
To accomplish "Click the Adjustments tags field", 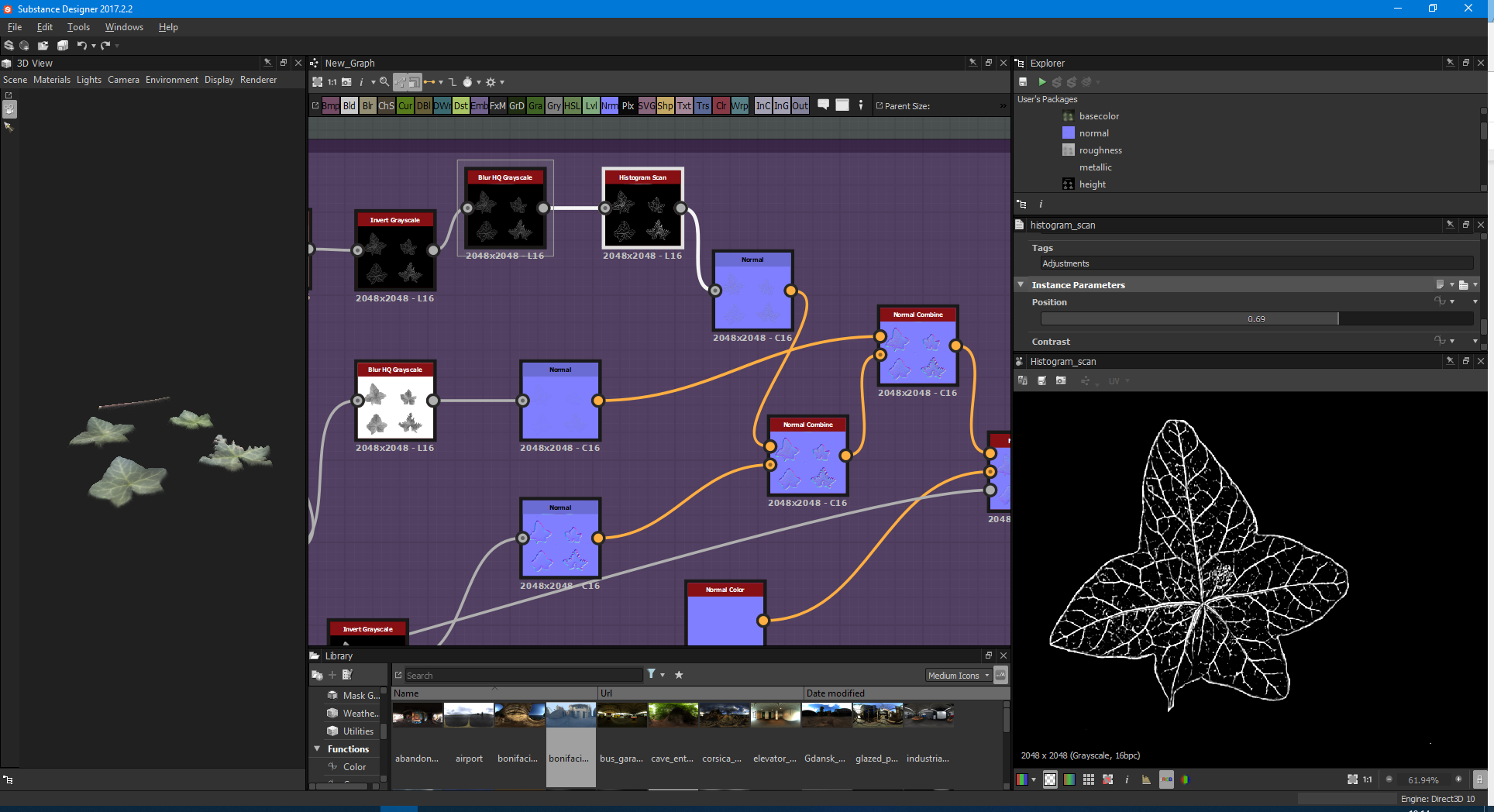I will point(1255,263).
